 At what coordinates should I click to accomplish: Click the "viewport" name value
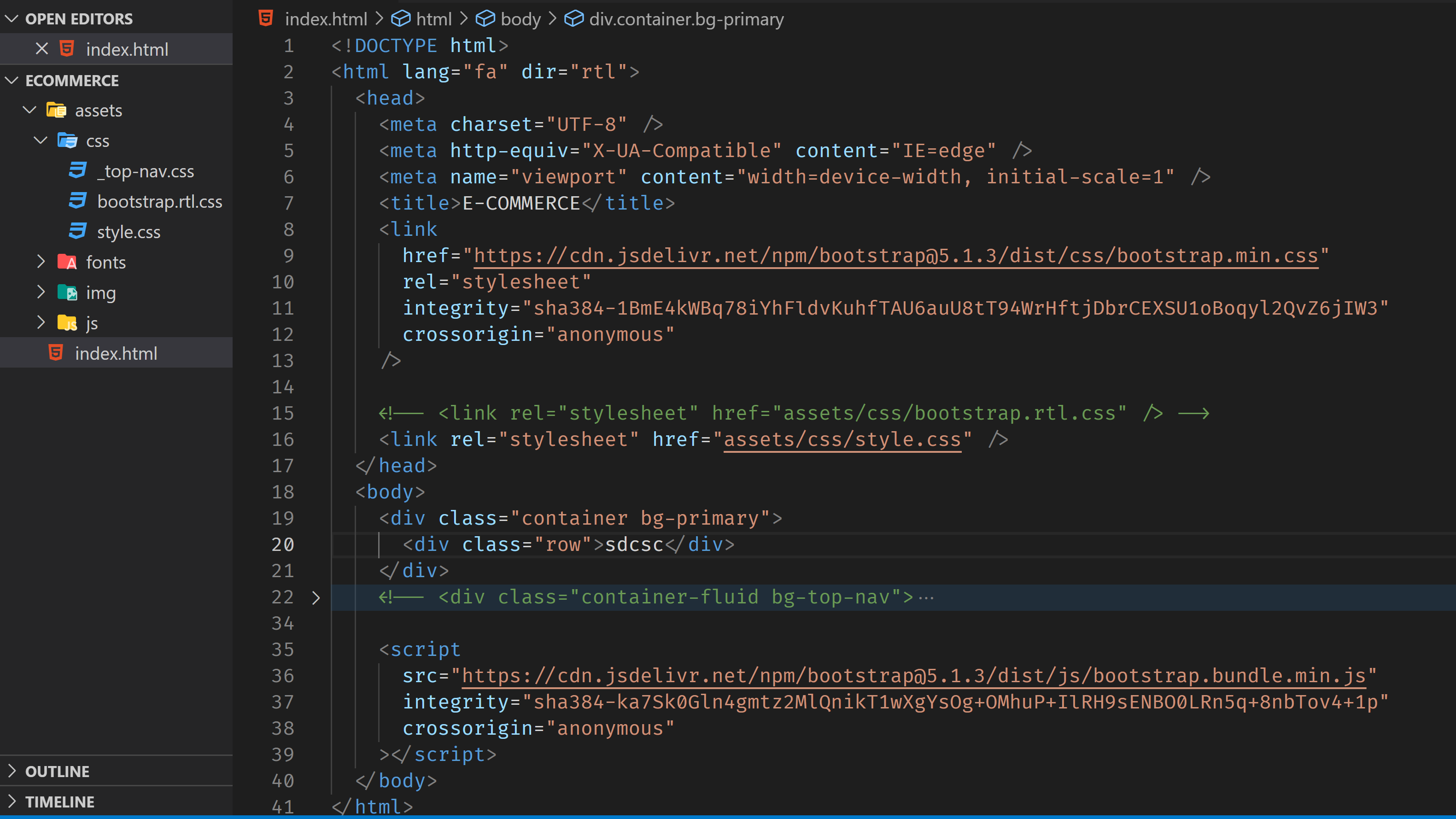click(568, 177)
